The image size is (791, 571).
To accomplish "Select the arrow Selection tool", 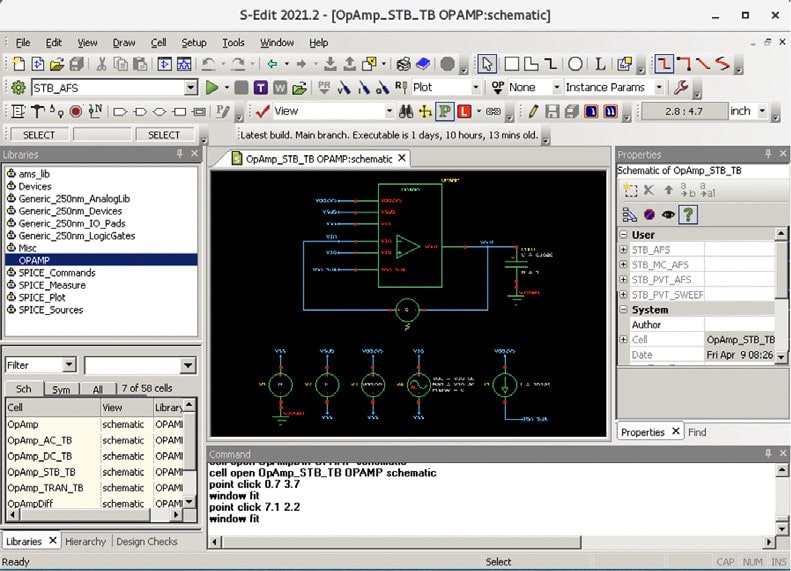I will click(487, 64).
